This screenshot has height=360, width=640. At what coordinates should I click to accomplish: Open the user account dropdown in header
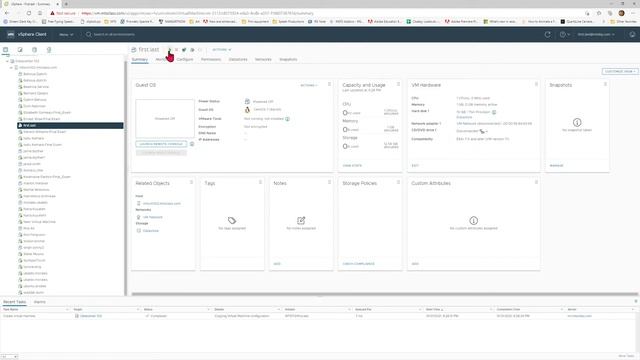[x=596, y=35]
